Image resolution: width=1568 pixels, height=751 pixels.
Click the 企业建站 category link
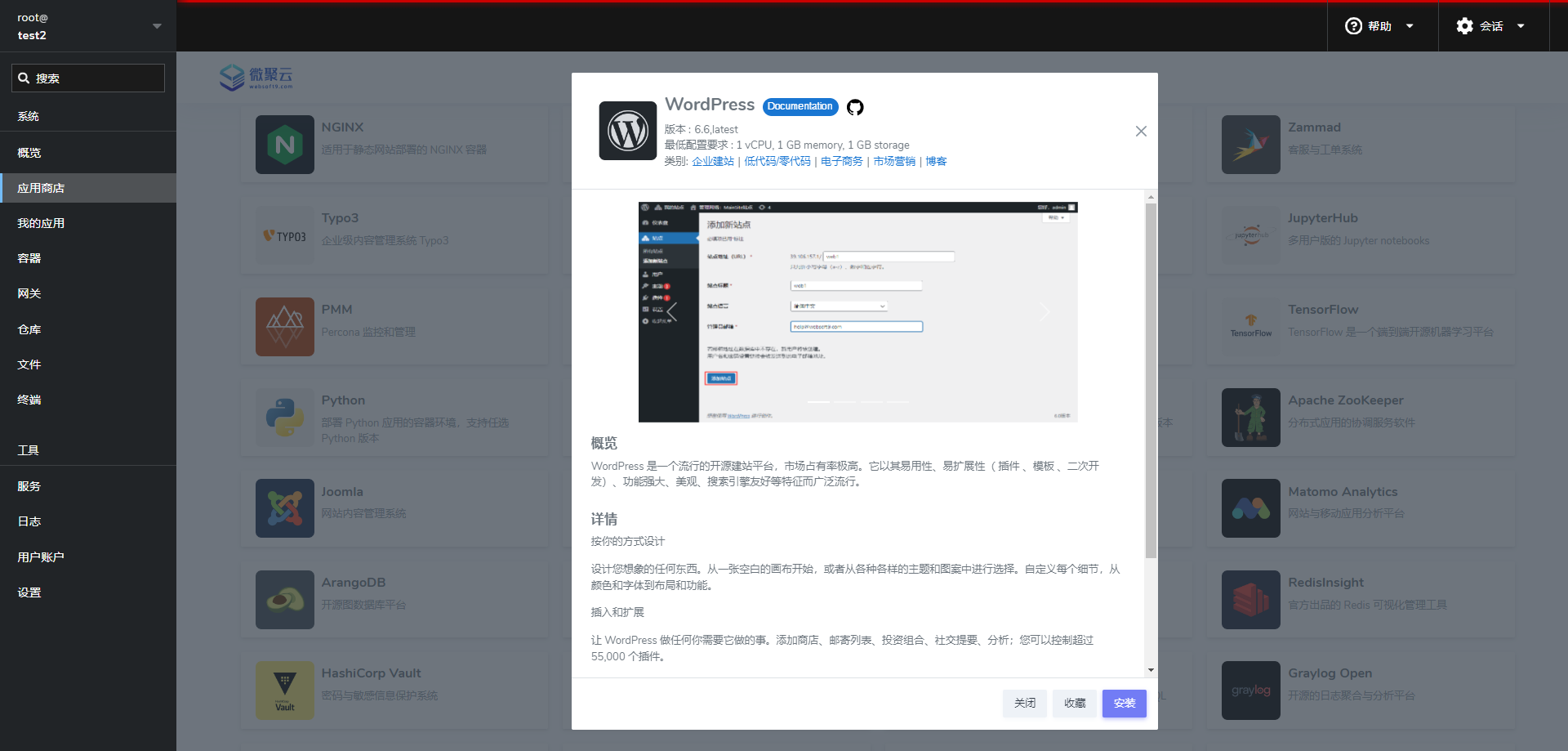[713, 162]
